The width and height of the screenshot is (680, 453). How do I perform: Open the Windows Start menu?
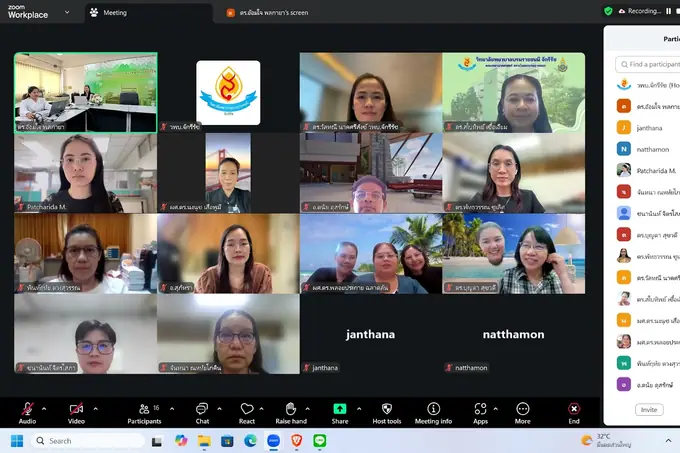pos(17,441)
